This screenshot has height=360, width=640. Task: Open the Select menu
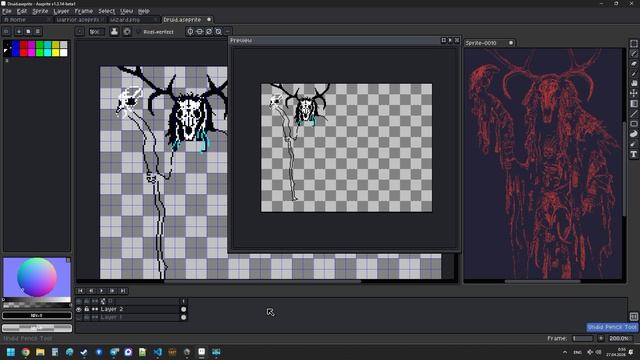pos(107,11)
